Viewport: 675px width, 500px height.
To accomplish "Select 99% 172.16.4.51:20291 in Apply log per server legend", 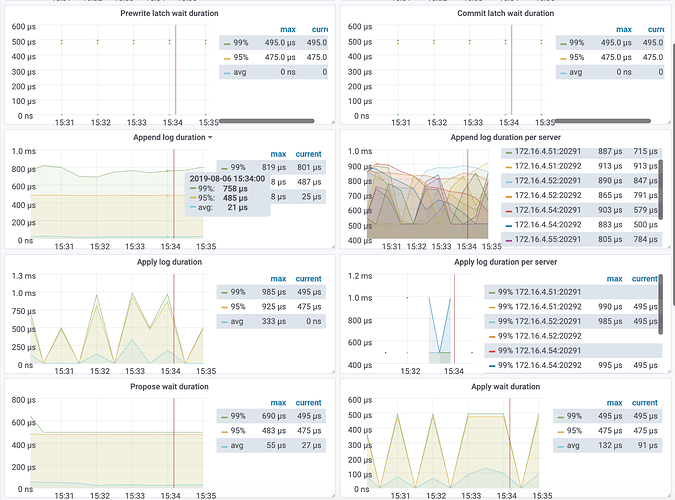I will tap(539, 292).
